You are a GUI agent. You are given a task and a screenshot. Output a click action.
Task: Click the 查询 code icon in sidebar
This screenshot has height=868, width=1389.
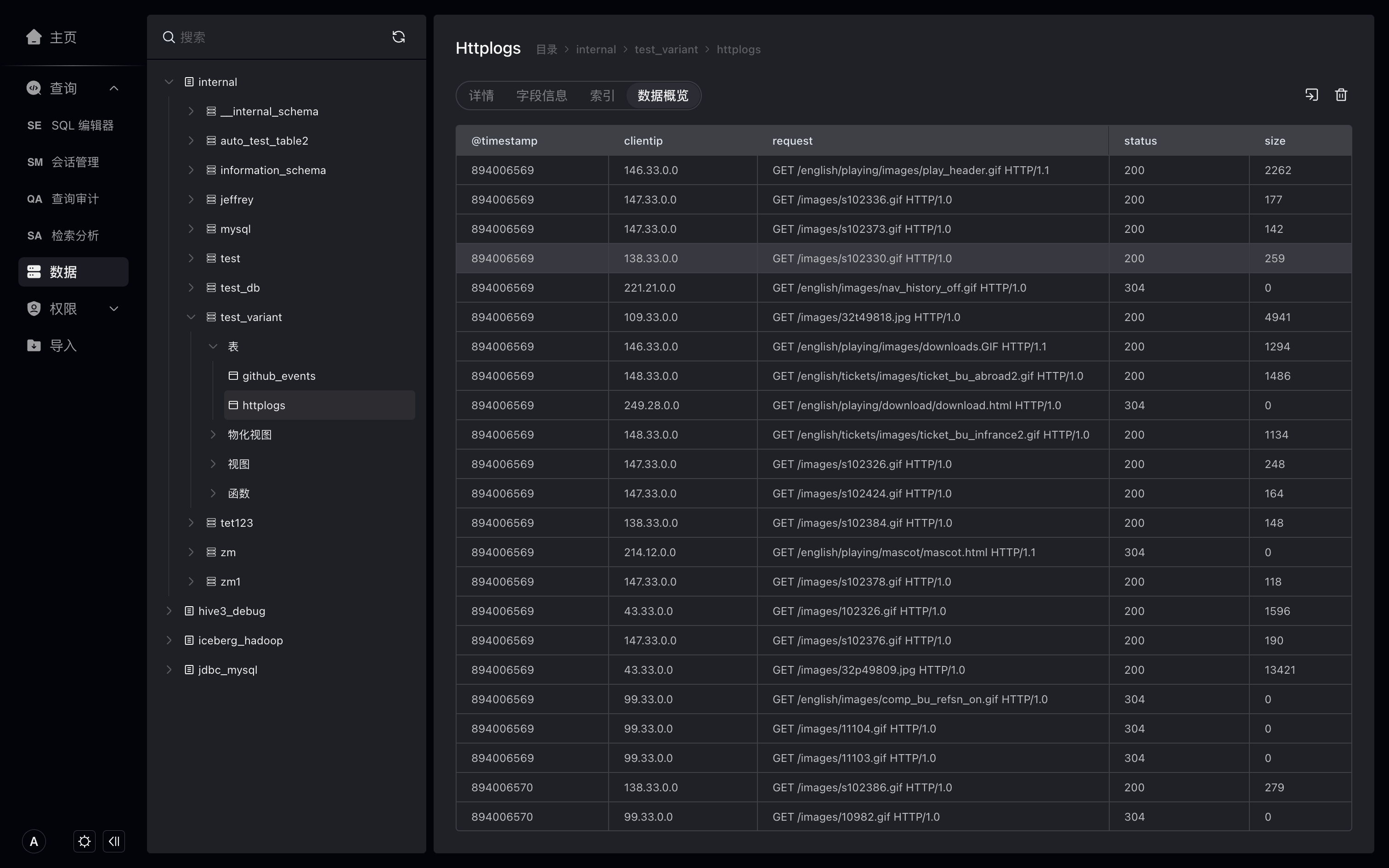[x=34, y=88]
